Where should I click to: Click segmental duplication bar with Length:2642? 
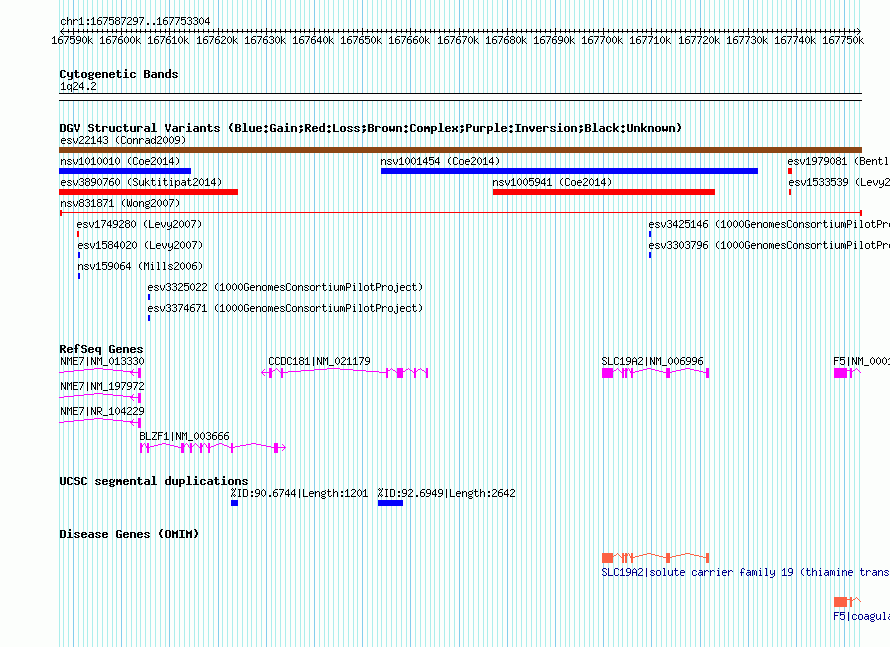(391, 503)
